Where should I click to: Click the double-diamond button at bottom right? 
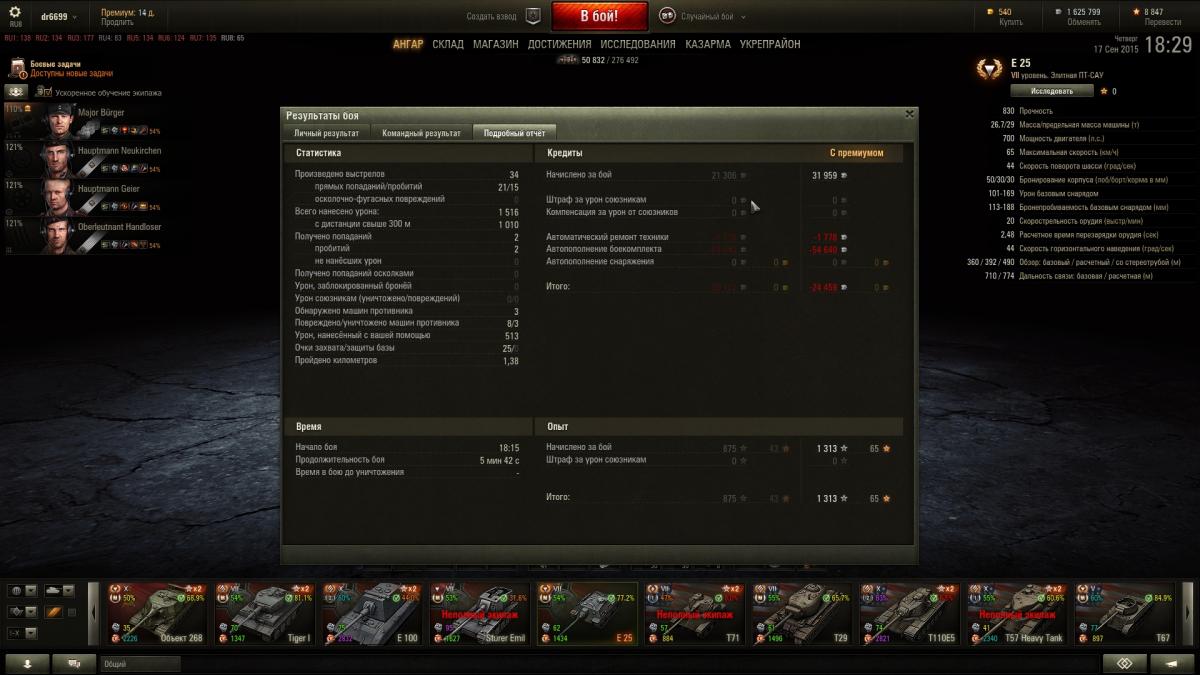coord(1124,664)
